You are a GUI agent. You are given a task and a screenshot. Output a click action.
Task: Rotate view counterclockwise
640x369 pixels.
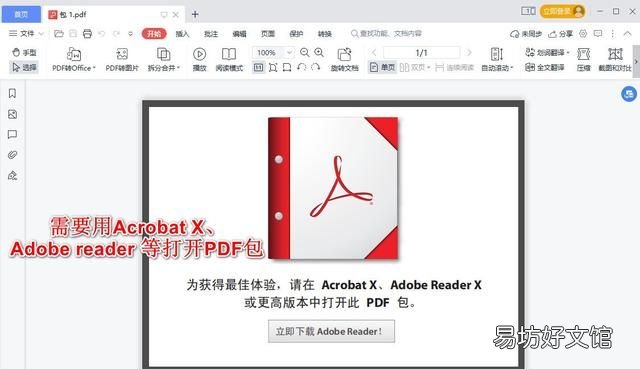[x=302, y=67]
